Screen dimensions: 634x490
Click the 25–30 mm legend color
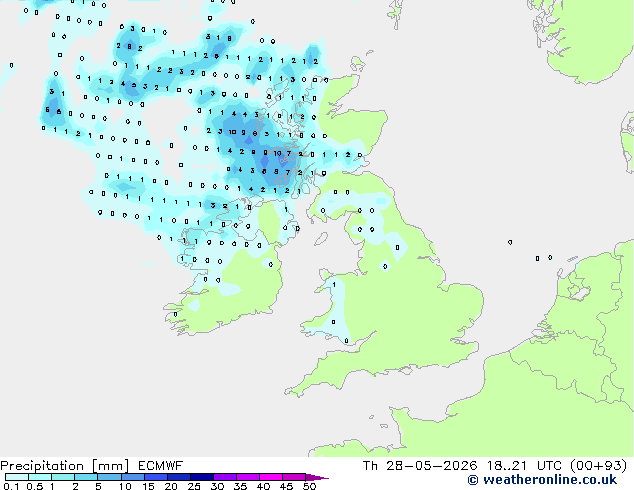point(201,477)
